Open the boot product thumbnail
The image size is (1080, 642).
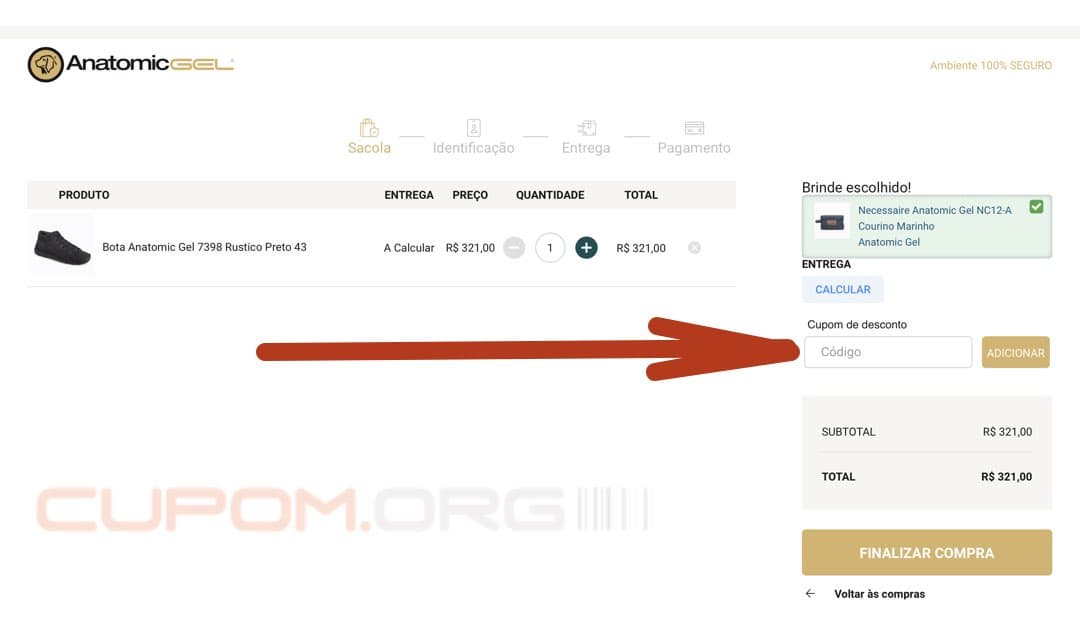(62, 246)
